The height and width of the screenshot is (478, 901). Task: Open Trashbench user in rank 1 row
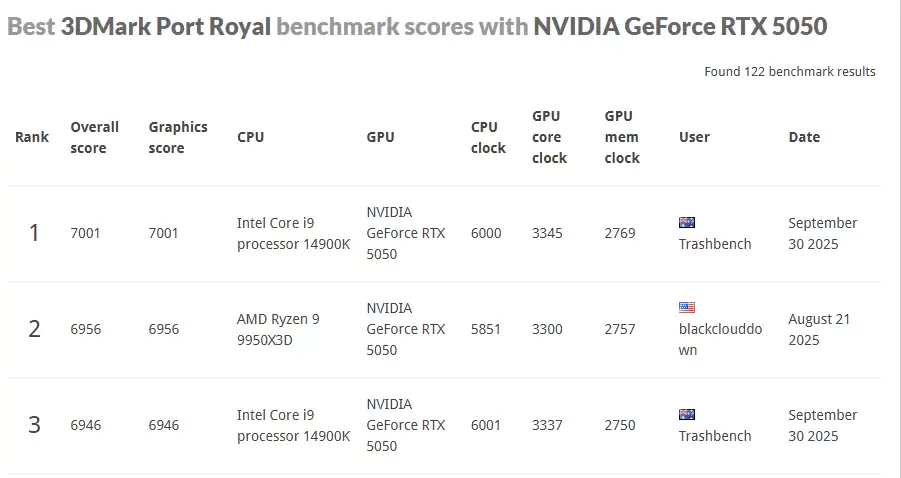[x=715, y=244]
